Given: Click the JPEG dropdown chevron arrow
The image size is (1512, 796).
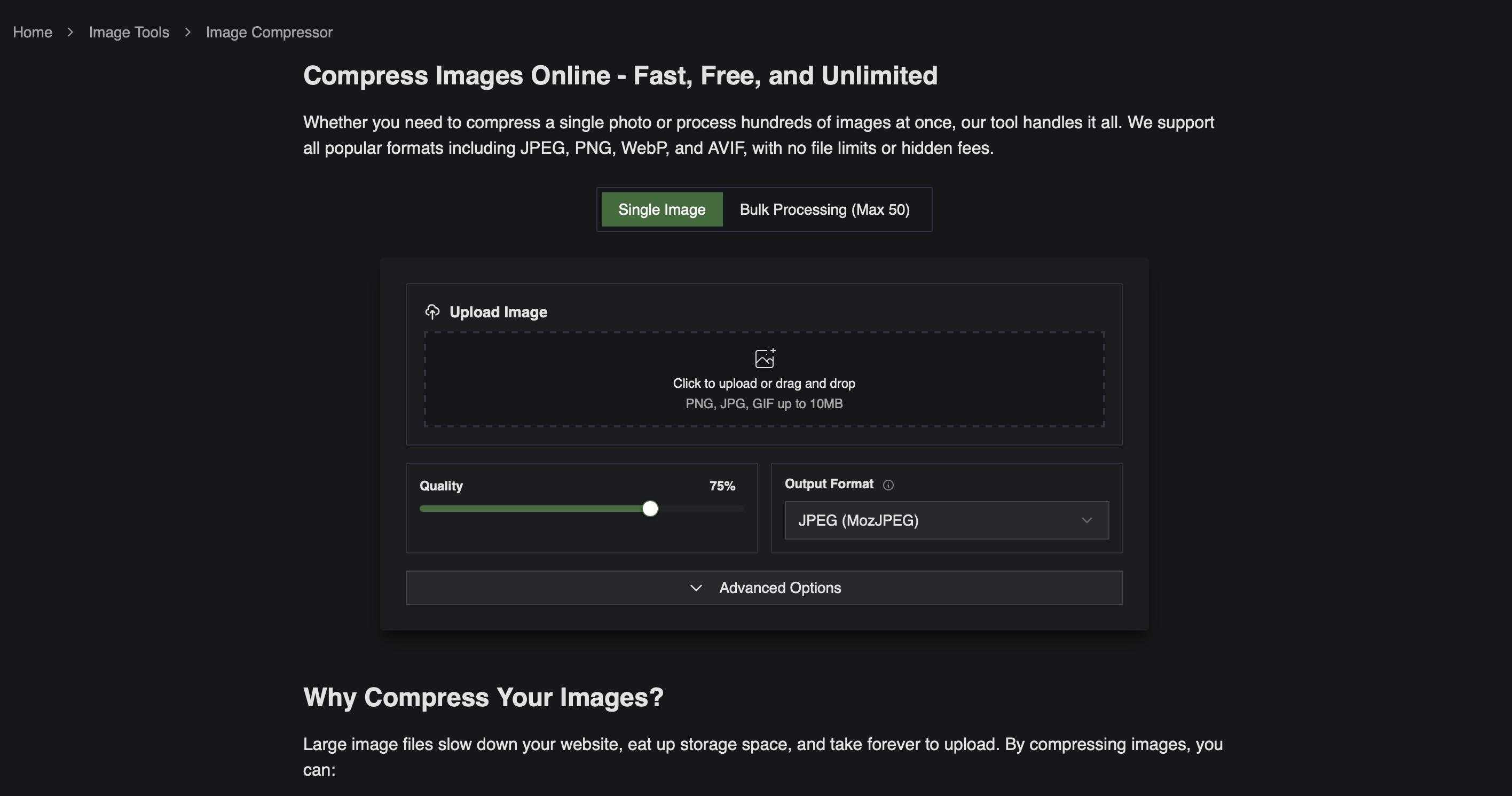Looking at the screenshot, I should tap(1086, 520).
